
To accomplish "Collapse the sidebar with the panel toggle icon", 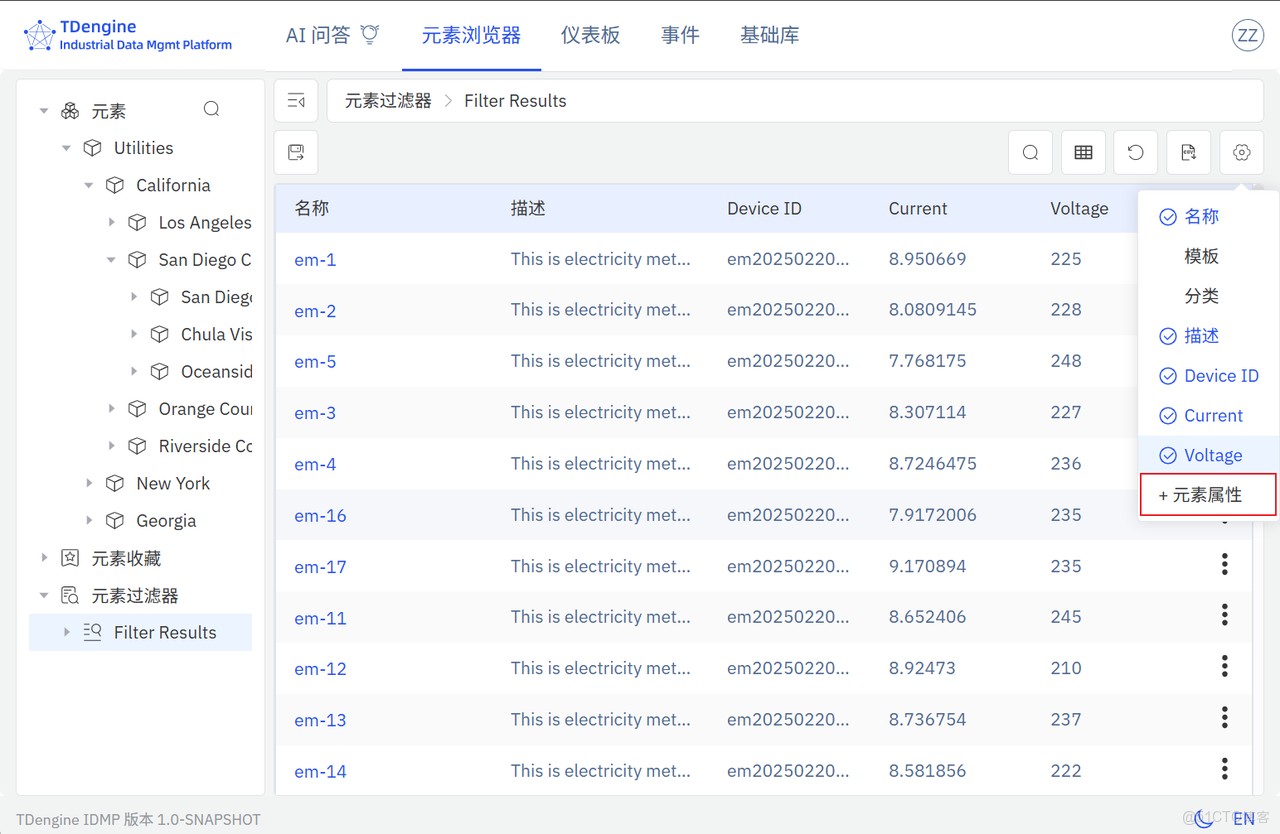I will point(296,101).
